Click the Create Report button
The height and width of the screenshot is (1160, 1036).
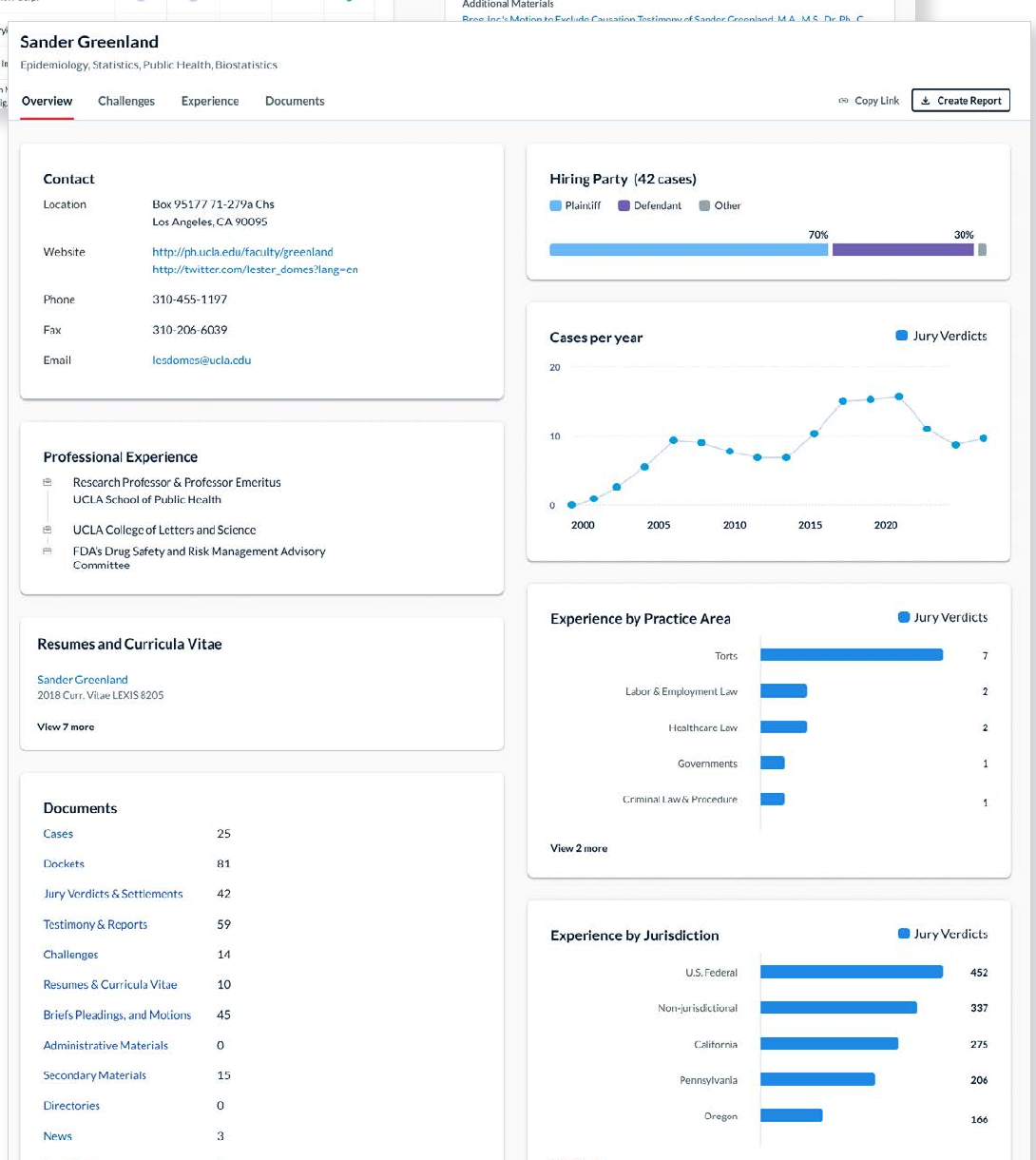click(x=960, y=101)
